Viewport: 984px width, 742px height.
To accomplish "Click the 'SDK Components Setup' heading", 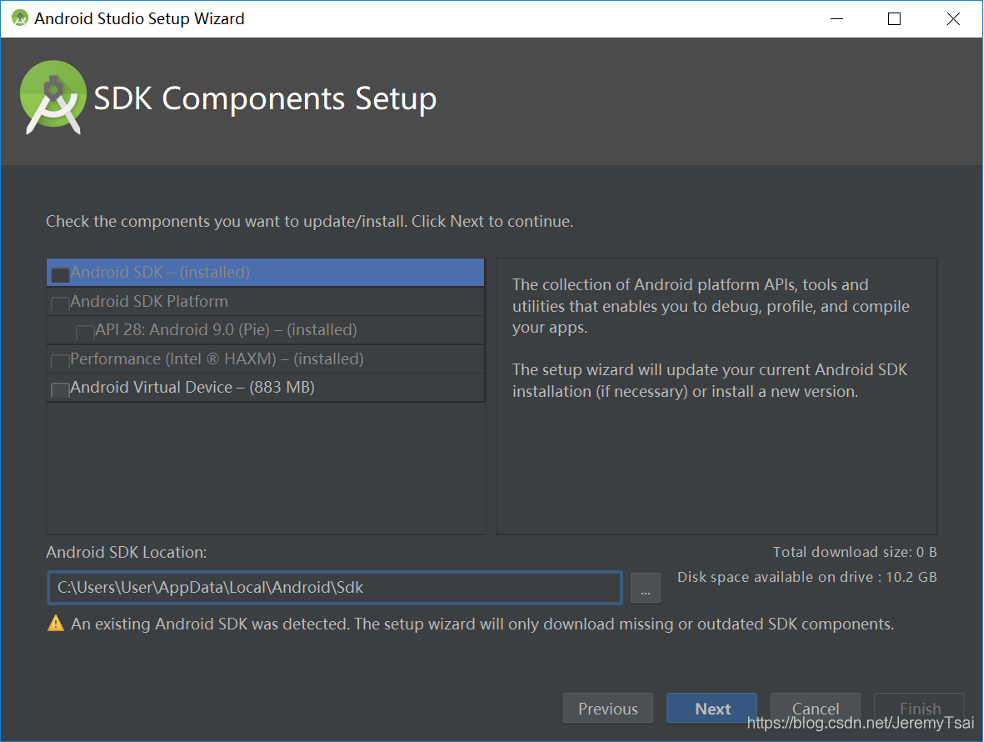I will point(265,99).
